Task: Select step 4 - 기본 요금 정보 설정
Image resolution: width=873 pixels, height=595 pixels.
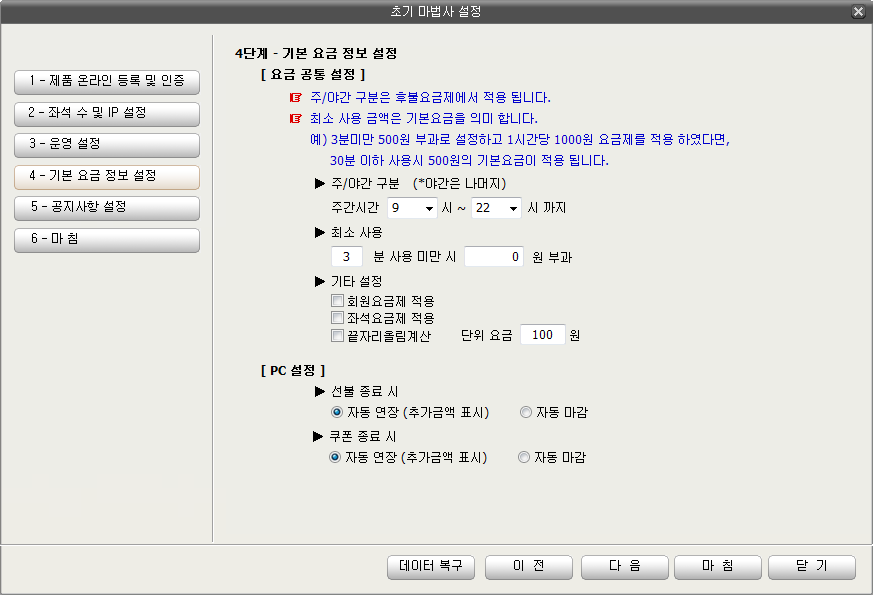Action: pyautogui.click(x=107, y=176)
